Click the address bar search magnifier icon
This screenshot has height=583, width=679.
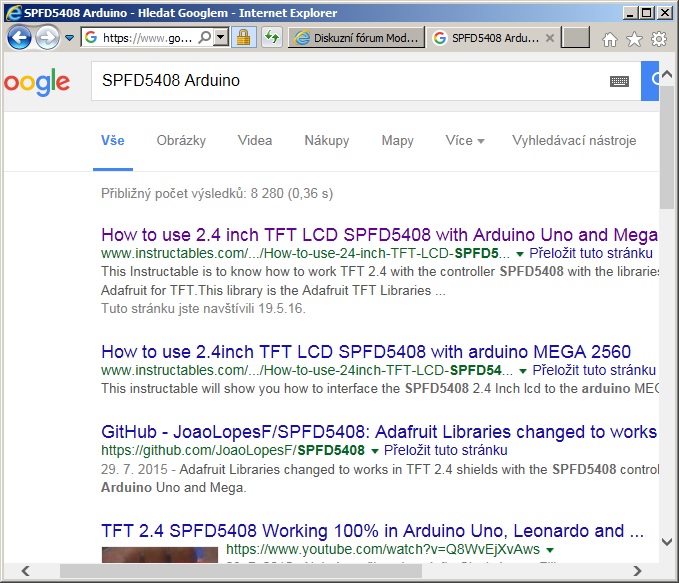(x=204, y=38)
